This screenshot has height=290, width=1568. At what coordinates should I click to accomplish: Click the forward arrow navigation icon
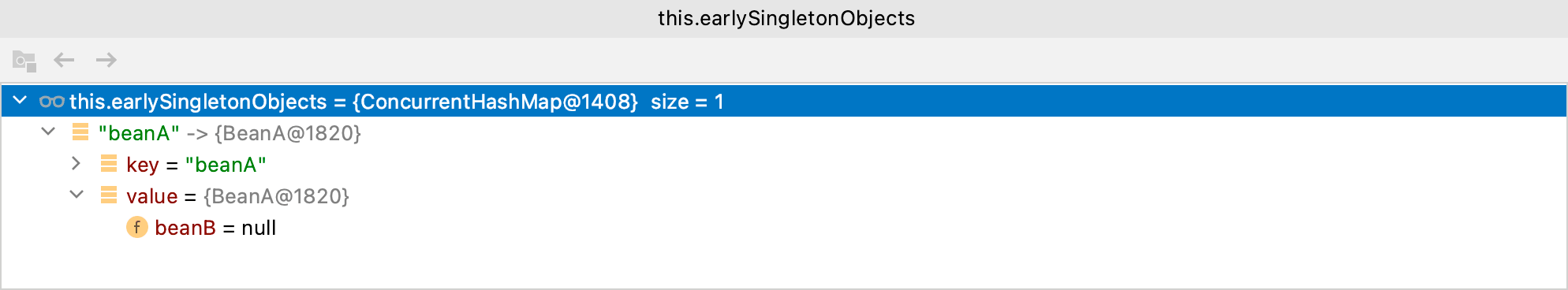pos(106,60)
